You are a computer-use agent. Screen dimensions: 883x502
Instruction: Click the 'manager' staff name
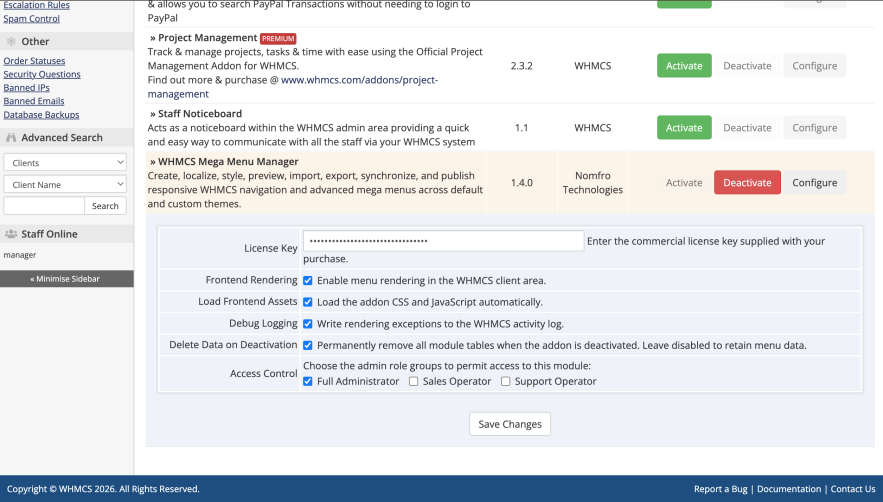coord(20,255)
